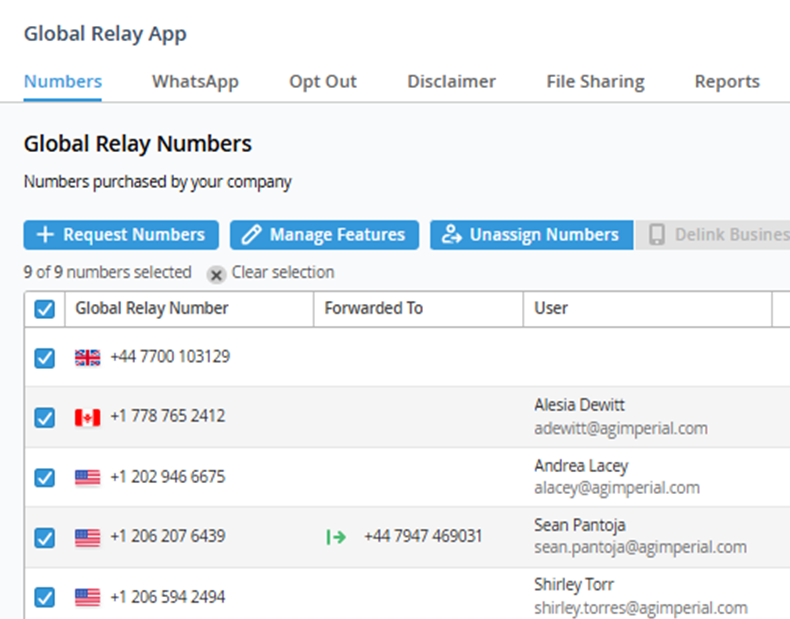Click the user name Alesia Dewitt
790x619 pixels.
pos(579,405)
